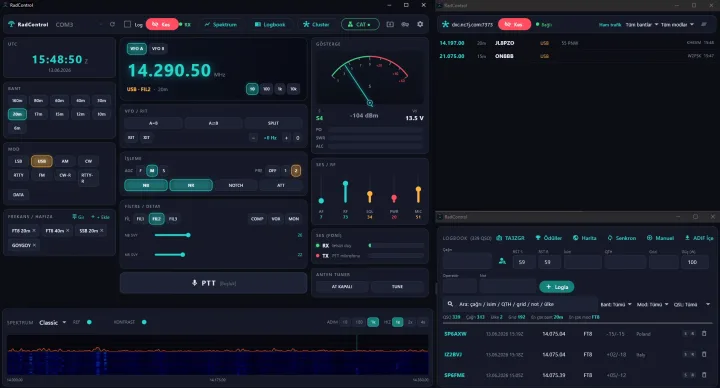Open the Classic spectrum style dropdown

[x=52, y=322]
